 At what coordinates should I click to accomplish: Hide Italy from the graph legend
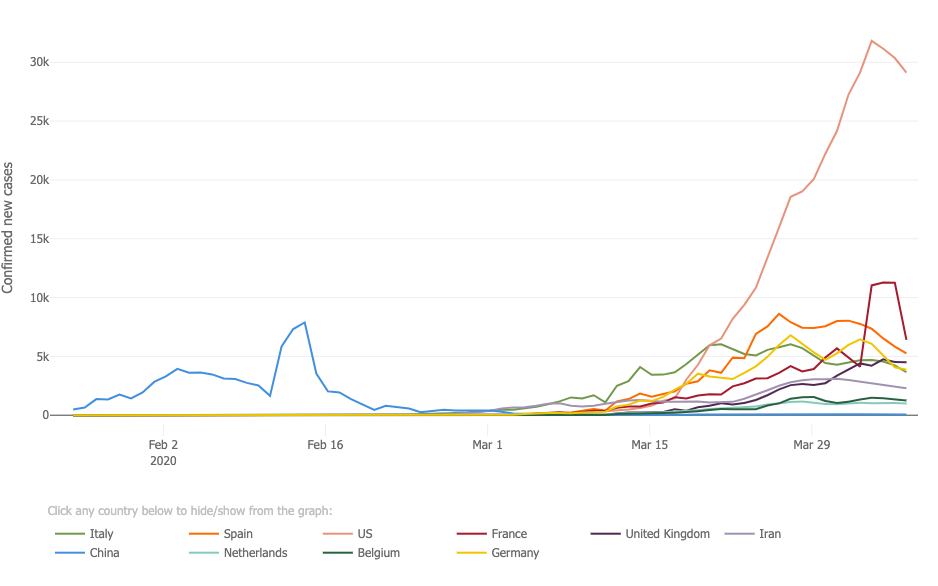[101, 534]
